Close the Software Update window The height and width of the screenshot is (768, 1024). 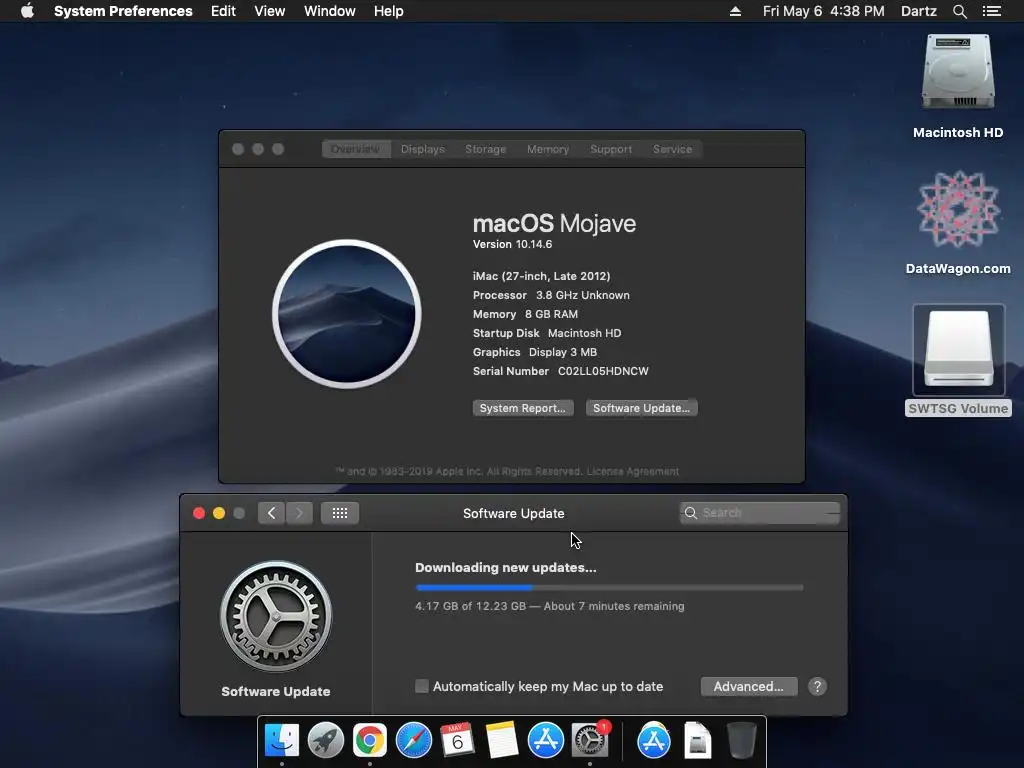click(199, 513)
